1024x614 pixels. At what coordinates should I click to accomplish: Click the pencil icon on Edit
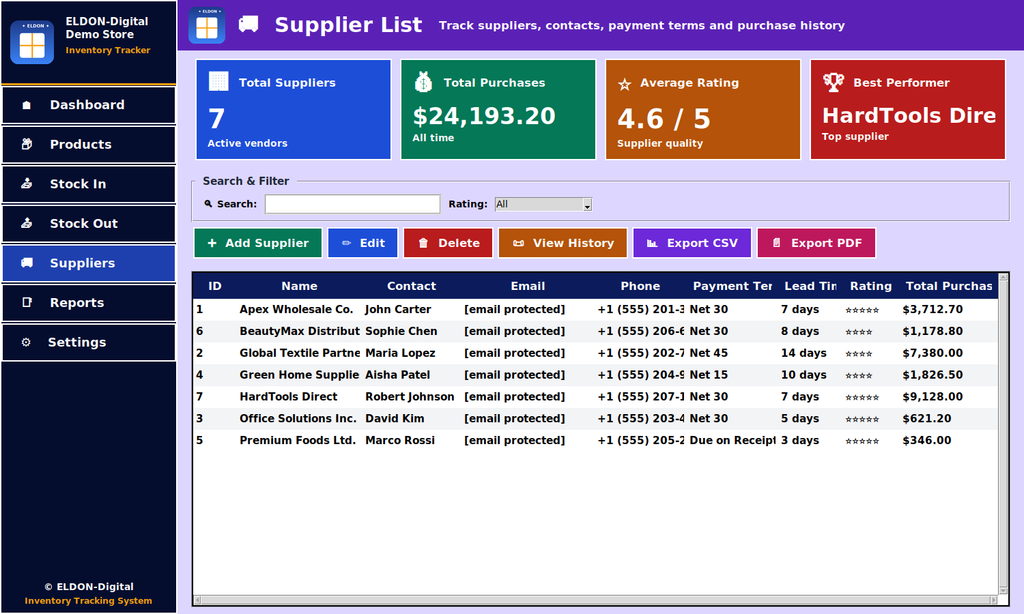point(346,243)
